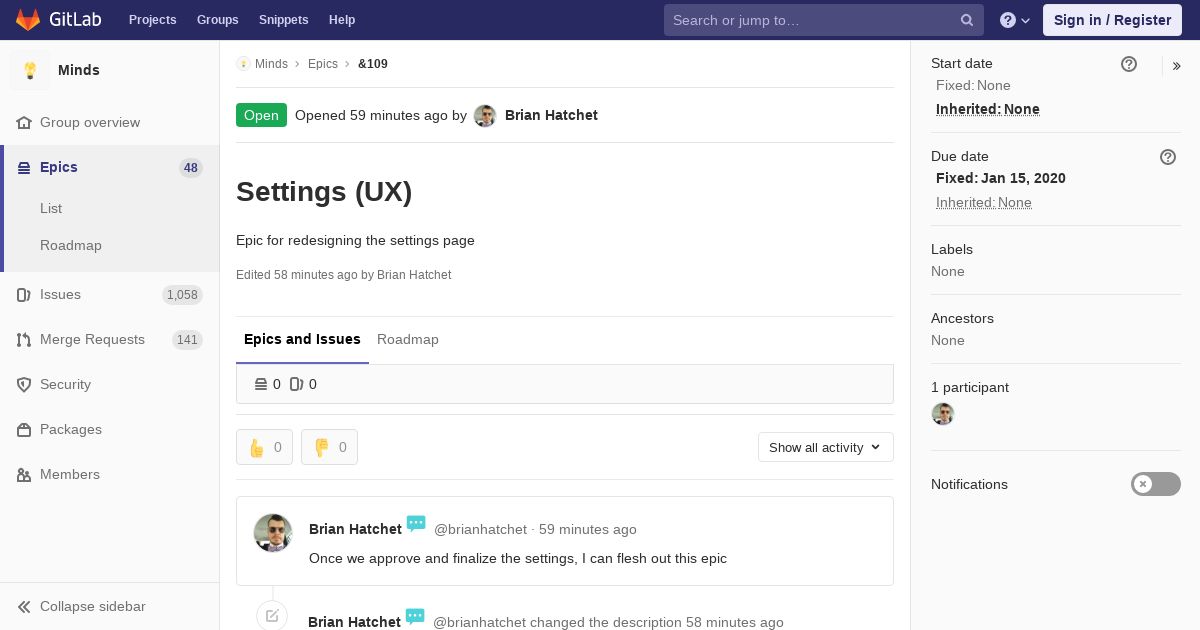The image size is (1200, 630).
Task: Click 'Fixed: Jan 15, 2020' due date
Action: [x=1001, y=178]
